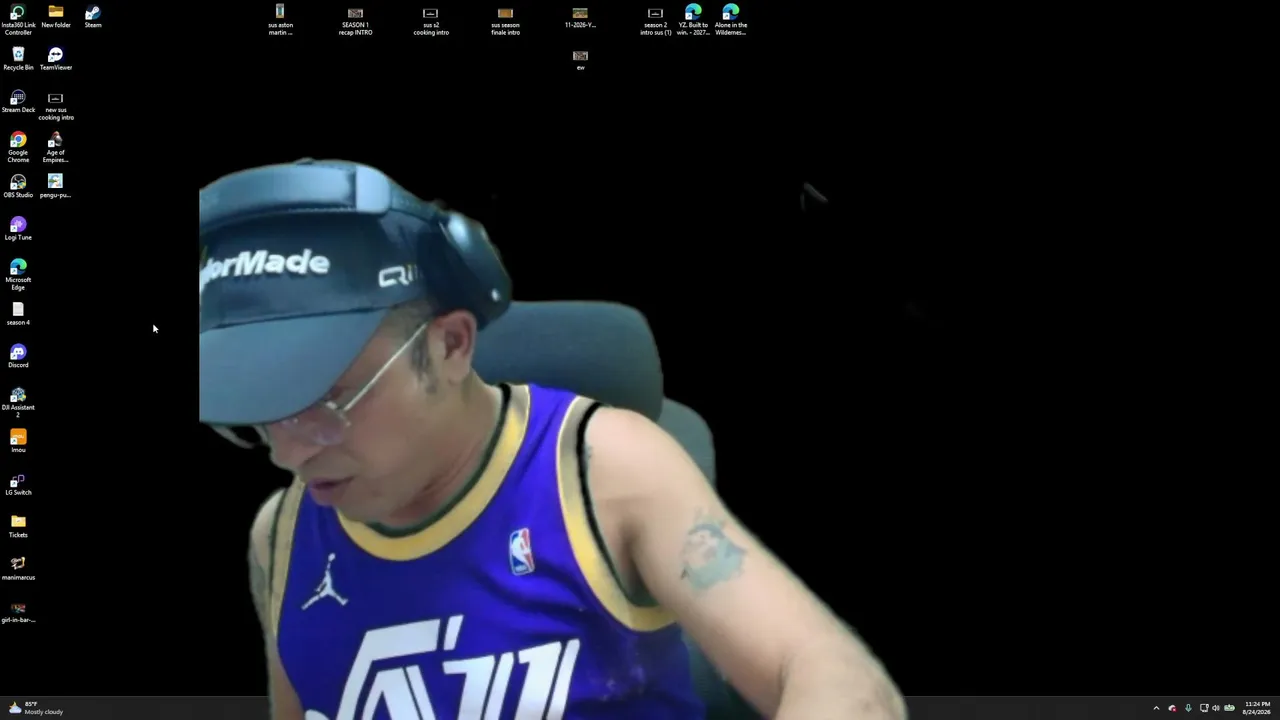Select the Steam desktop shortcut
This screenshot has height=720, width=1280.
93,17
